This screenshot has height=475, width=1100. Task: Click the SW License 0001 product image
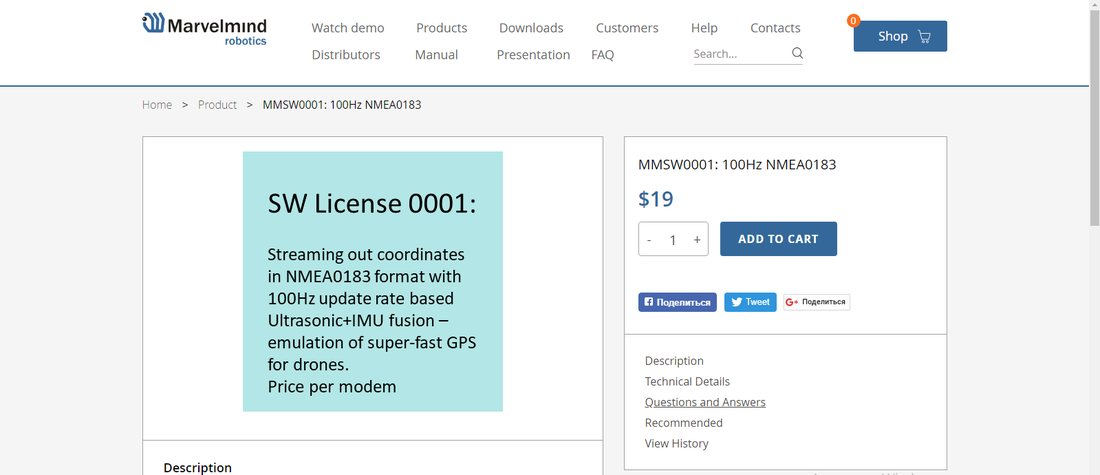[373, 281]
